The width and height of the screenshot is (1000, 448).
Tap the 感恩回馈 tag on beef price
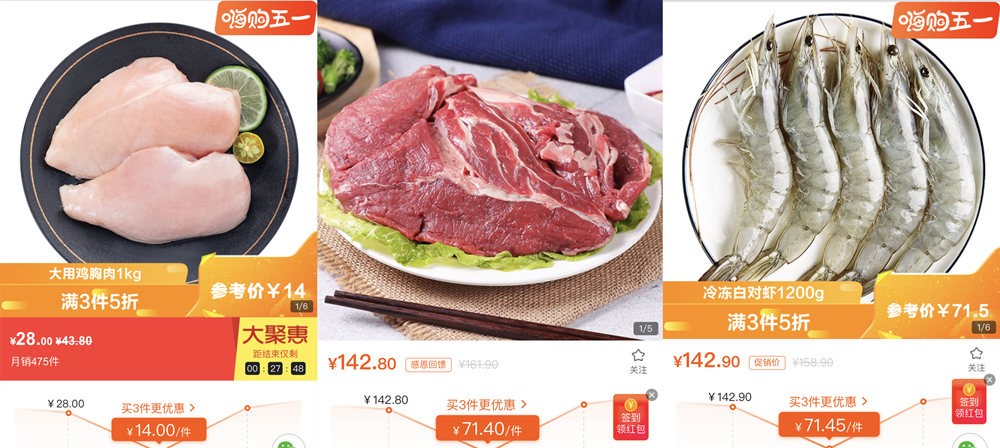pos(428,364)
